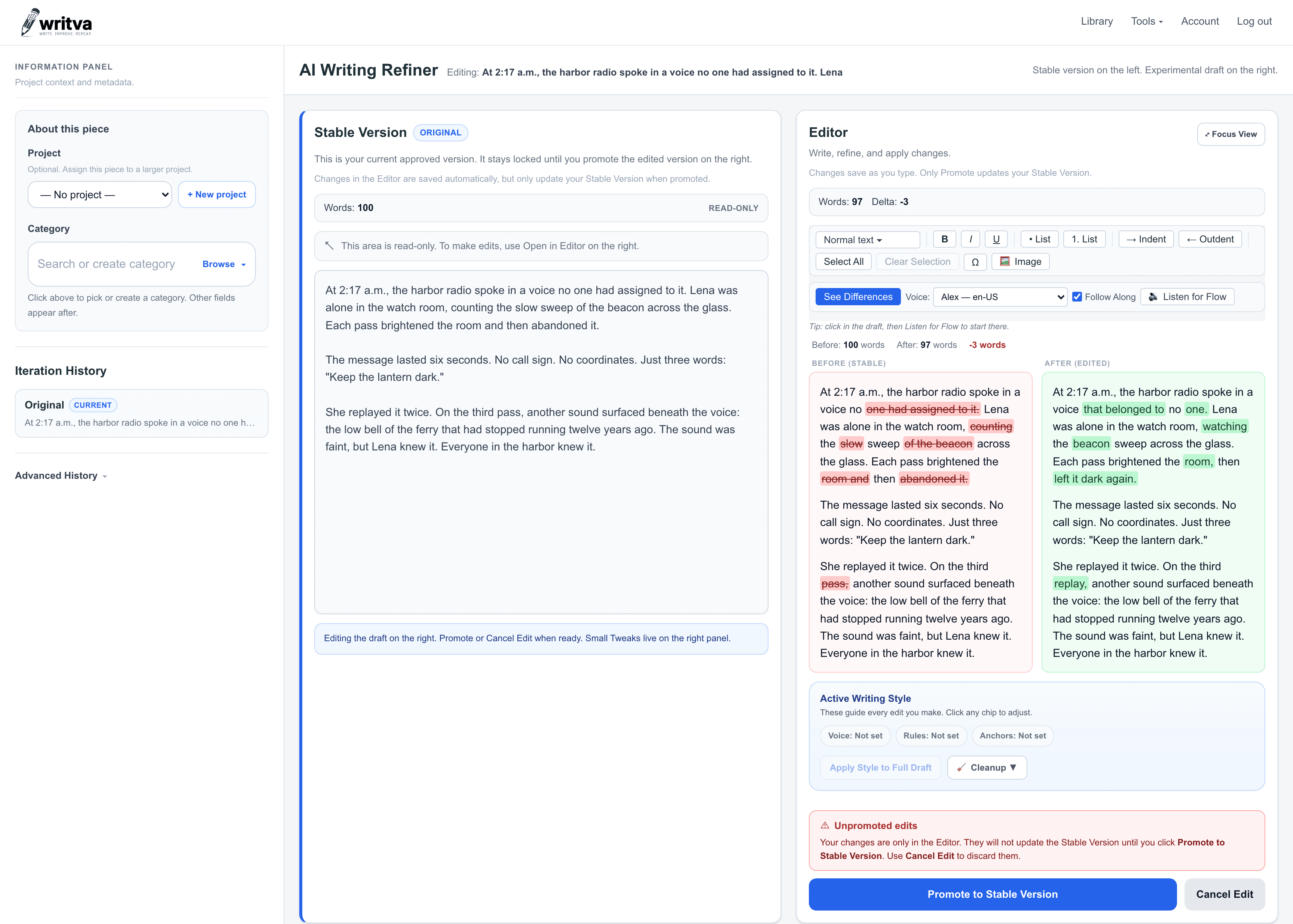Open the Tools menu

point(1146,22)
